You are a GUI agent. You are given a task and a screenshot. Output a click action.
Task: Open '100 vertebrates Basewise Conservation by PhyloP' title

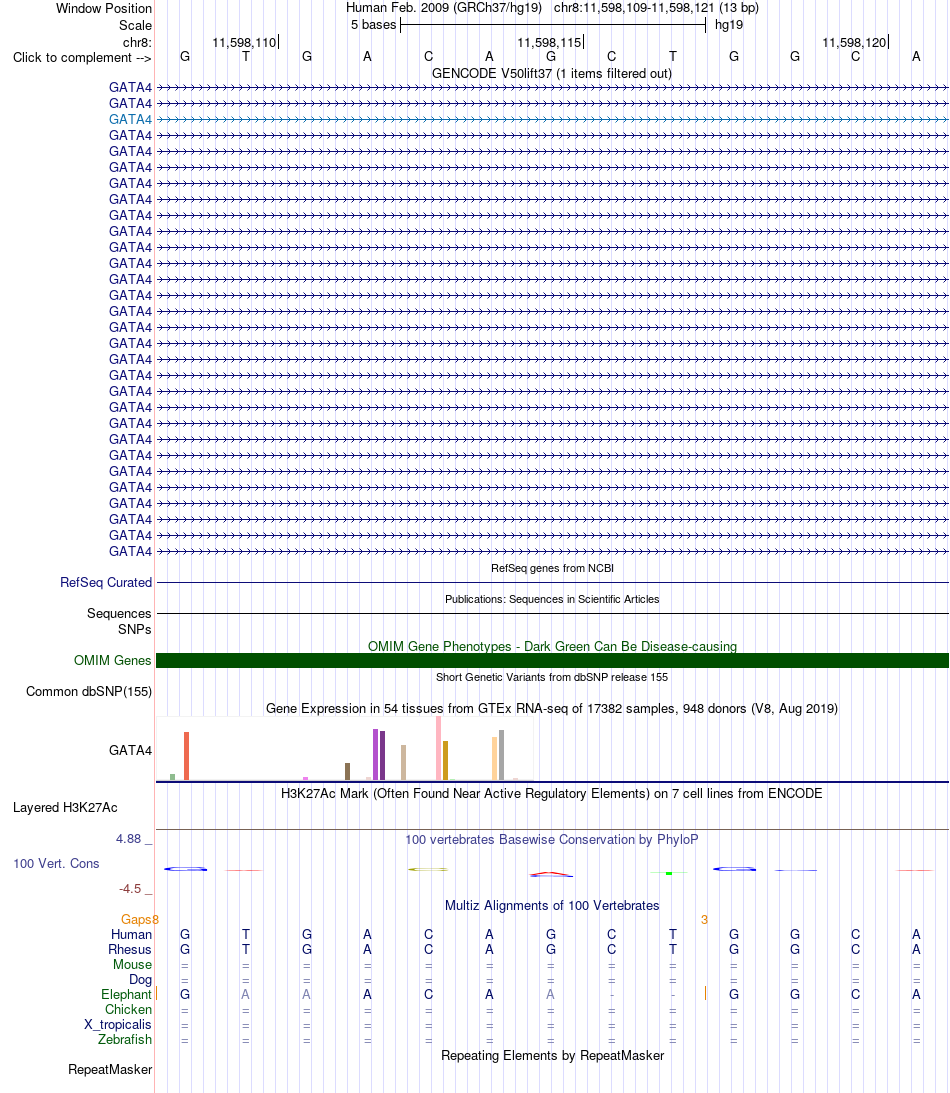(x=552, y=839)
